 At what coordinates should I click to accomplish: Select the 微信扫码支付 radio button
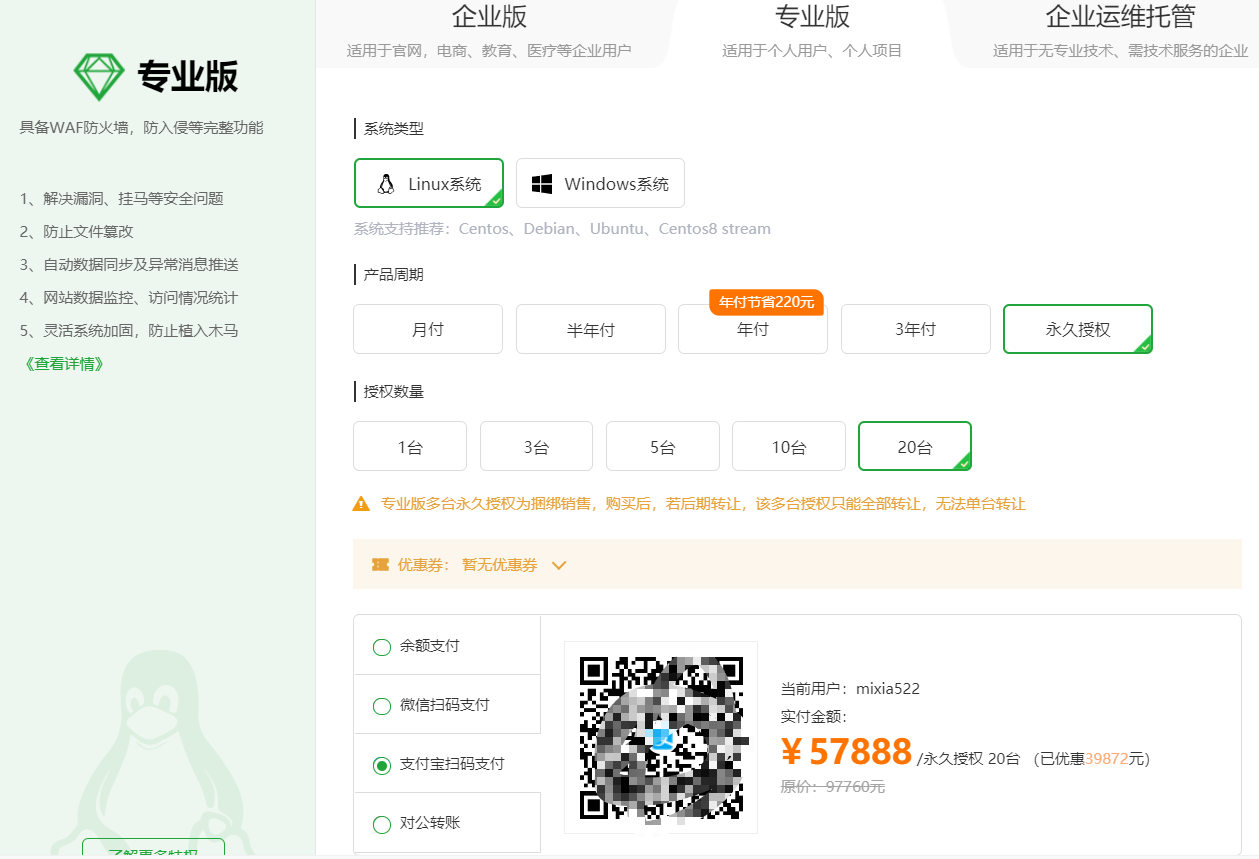tap(381, 706)
